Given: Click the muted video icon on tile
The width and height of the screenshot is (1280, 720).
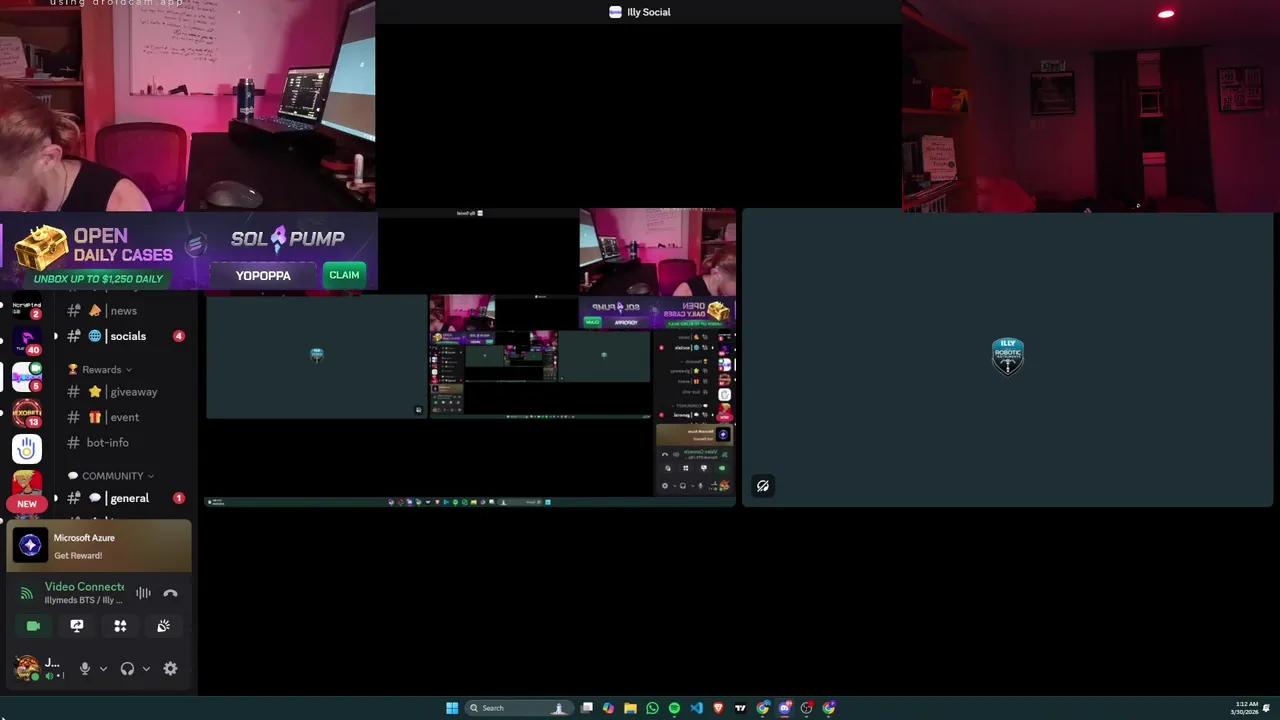Looking at the screenshot, I should 763,486.
